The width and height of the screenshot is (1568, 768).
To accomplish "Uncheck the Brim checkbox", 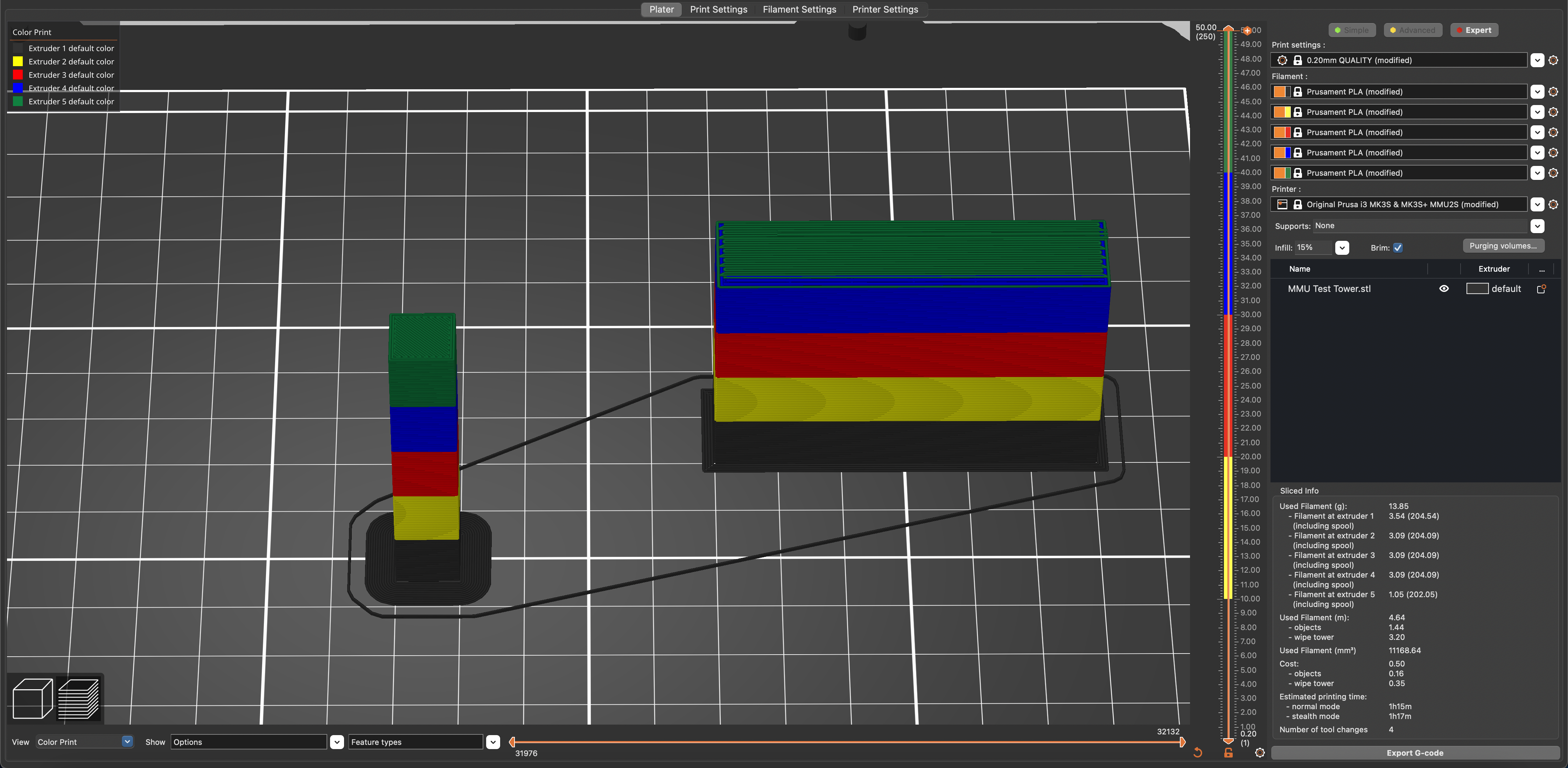I will pos(1398,248).
